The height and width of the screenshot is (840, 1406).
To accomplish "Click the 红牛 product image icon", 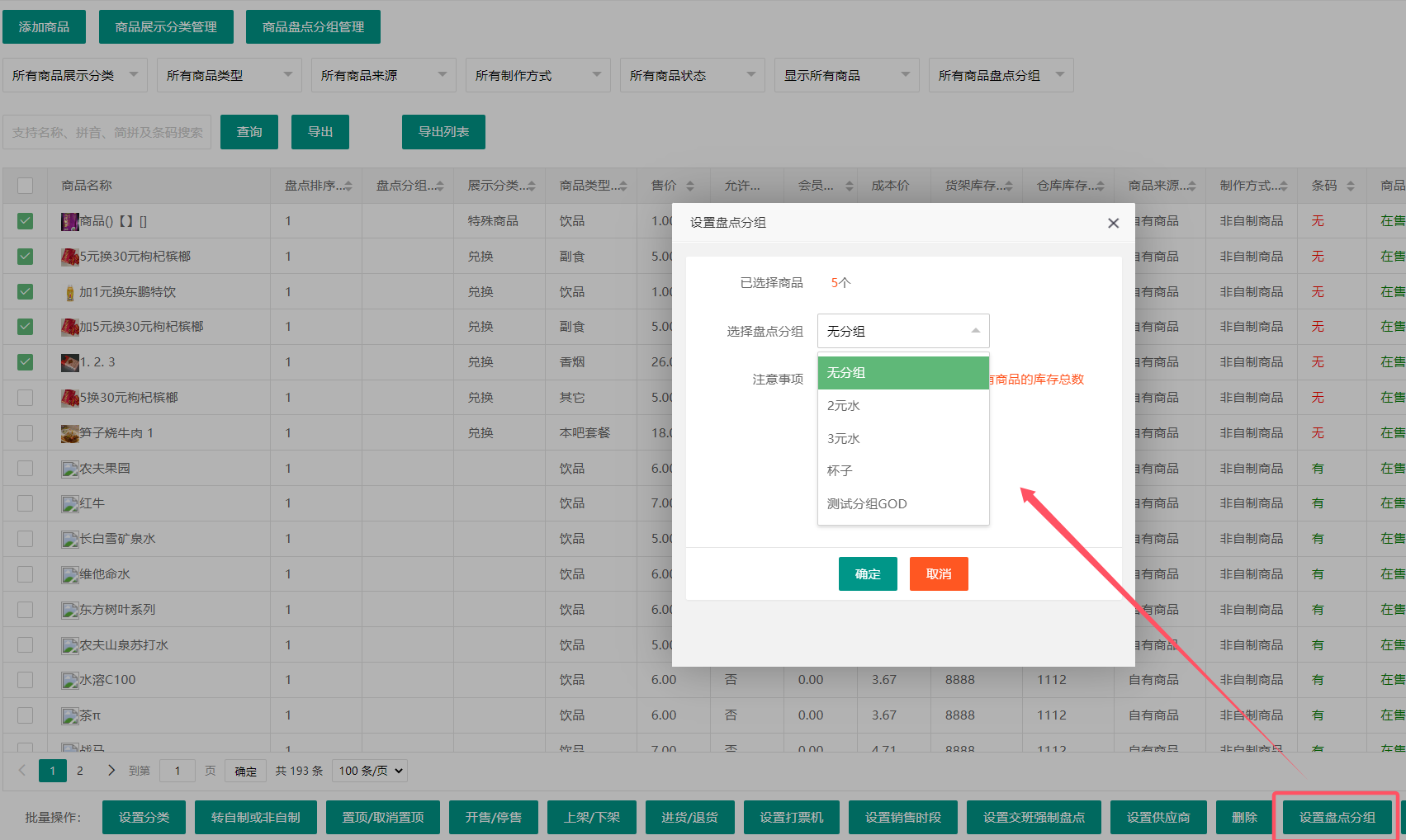I will point(70,504).
